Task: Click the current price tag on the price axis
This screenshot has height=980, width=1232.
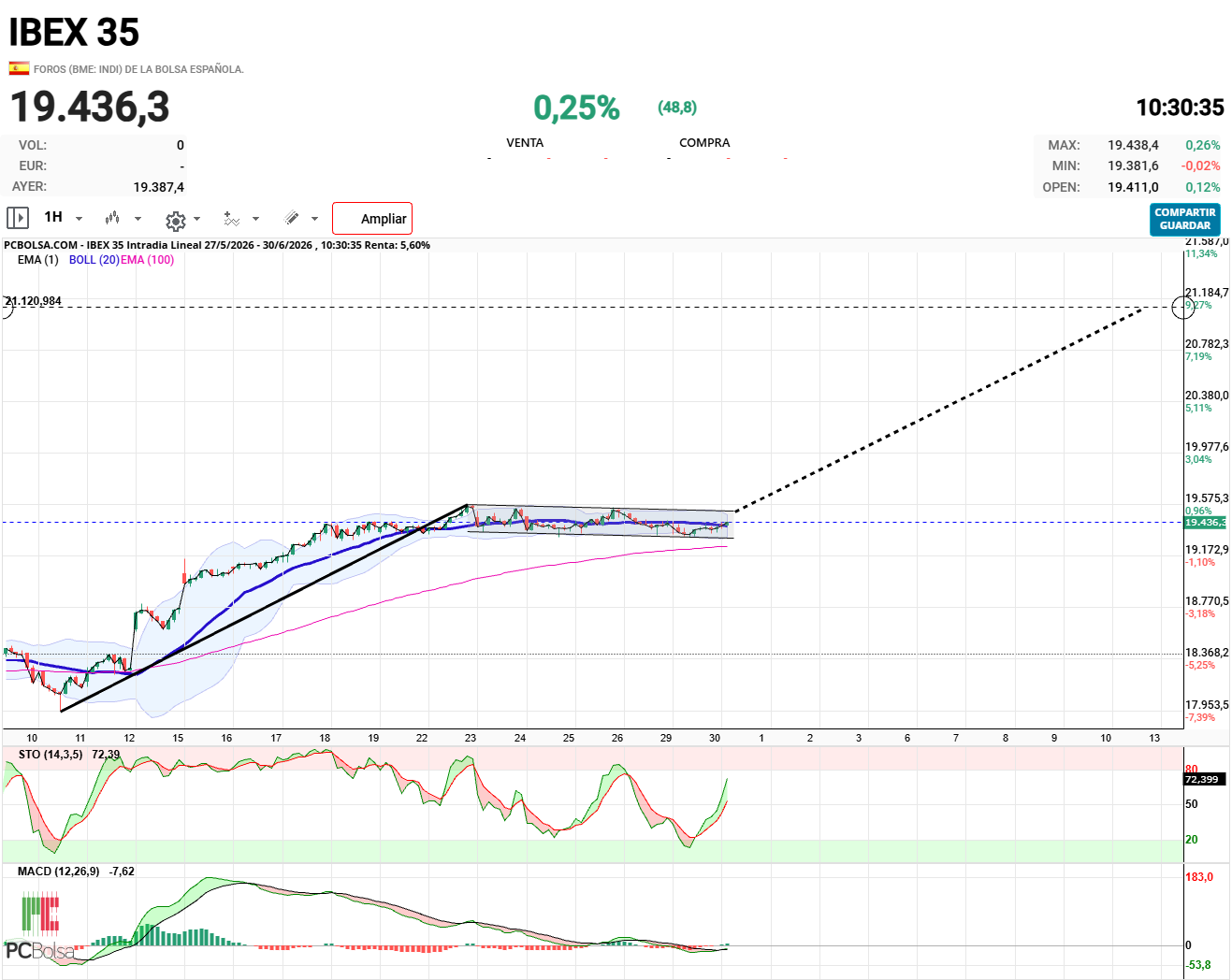Action: coord(1205,523)
